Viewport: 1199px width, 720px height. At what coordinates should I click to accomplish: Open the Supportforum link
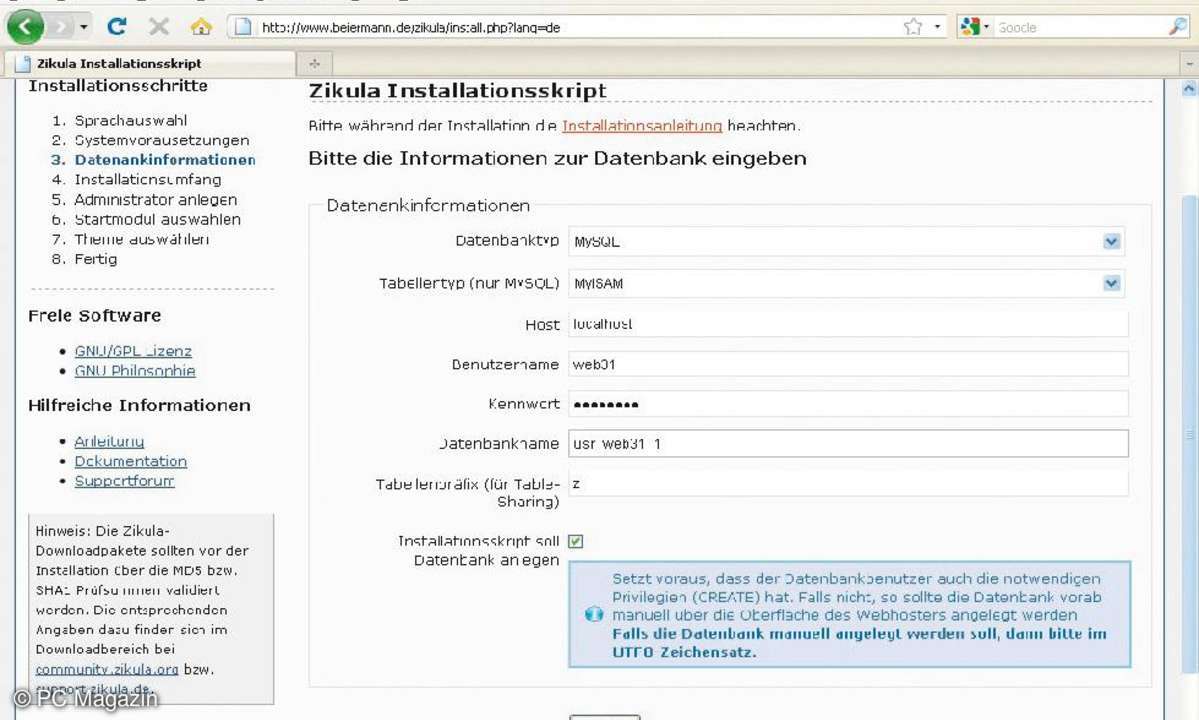(124, 481)
